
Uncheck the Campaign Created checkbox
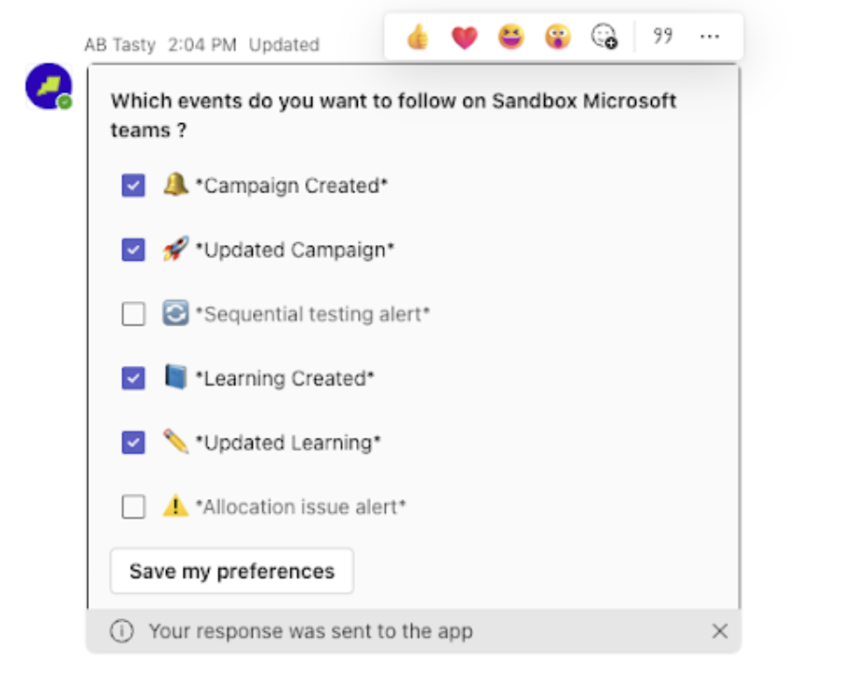133,186
